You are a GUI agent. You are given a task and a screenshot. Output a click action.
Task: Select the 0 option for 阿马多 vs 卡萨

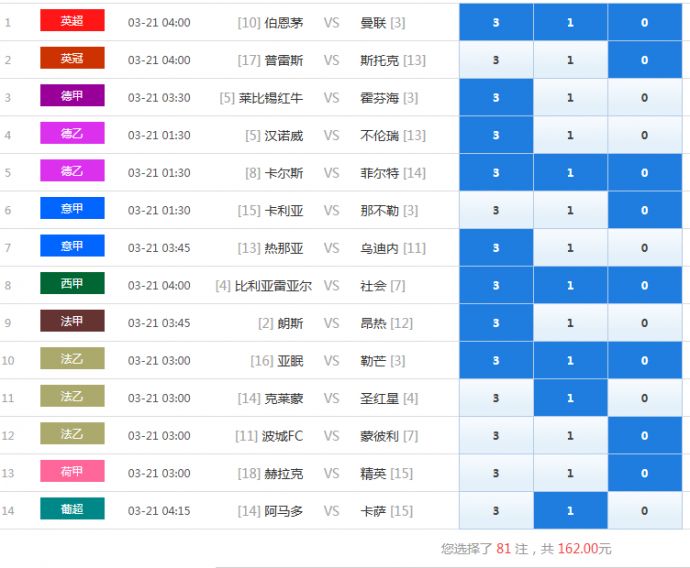(x=644, y=511)
